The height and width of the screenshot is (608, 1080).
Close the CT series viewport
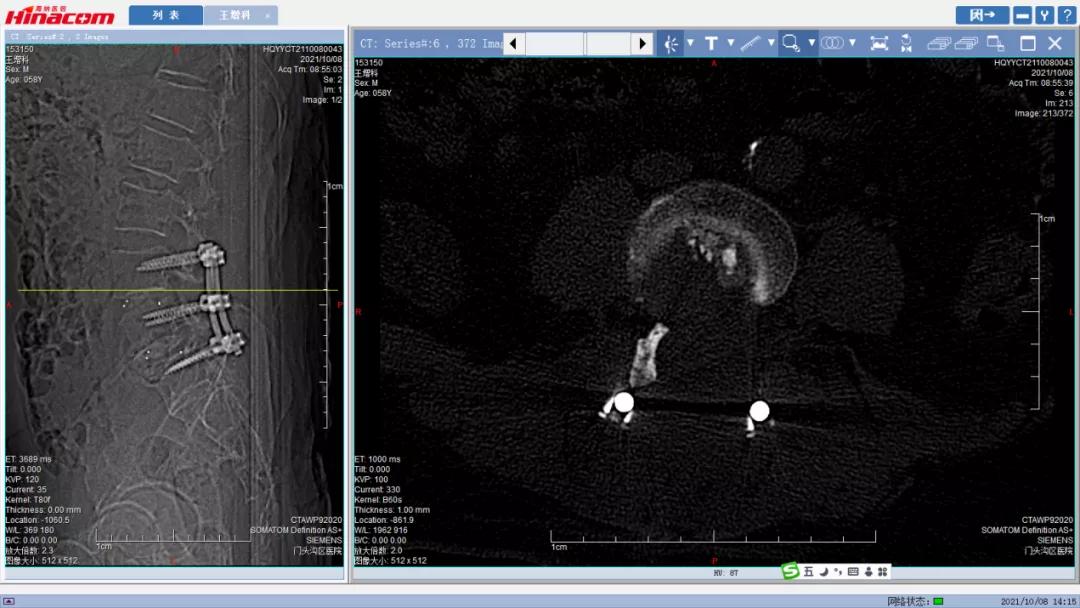point(1055,43)
